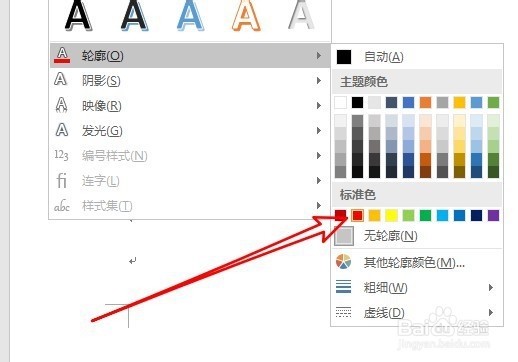Expand the arrow beside 映像(R)

pos(319,106)
